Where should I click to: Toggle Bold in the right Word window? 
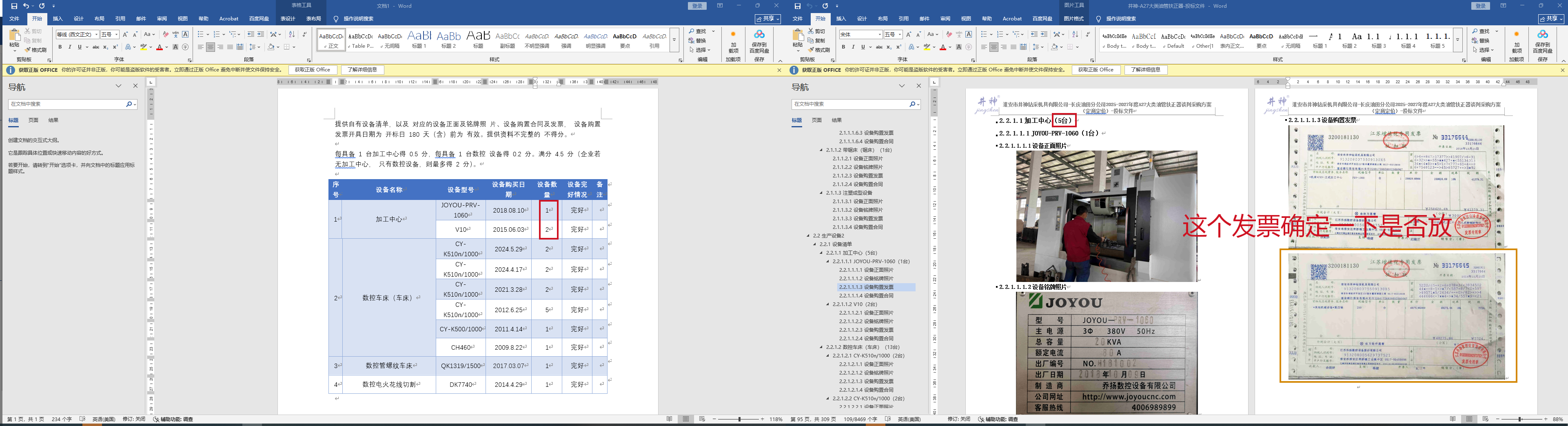(x=843, y=47)
